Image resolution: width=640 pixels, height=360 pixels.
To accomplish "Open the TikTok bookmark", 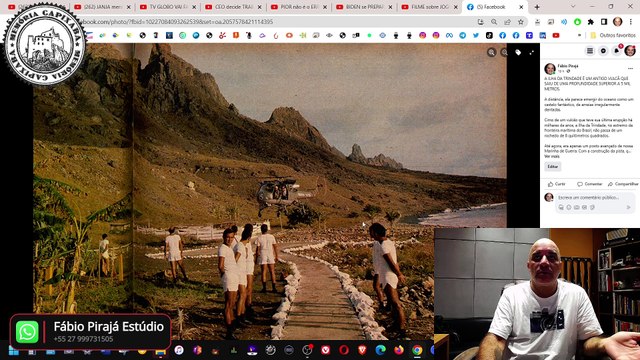I will click(489, 36).
